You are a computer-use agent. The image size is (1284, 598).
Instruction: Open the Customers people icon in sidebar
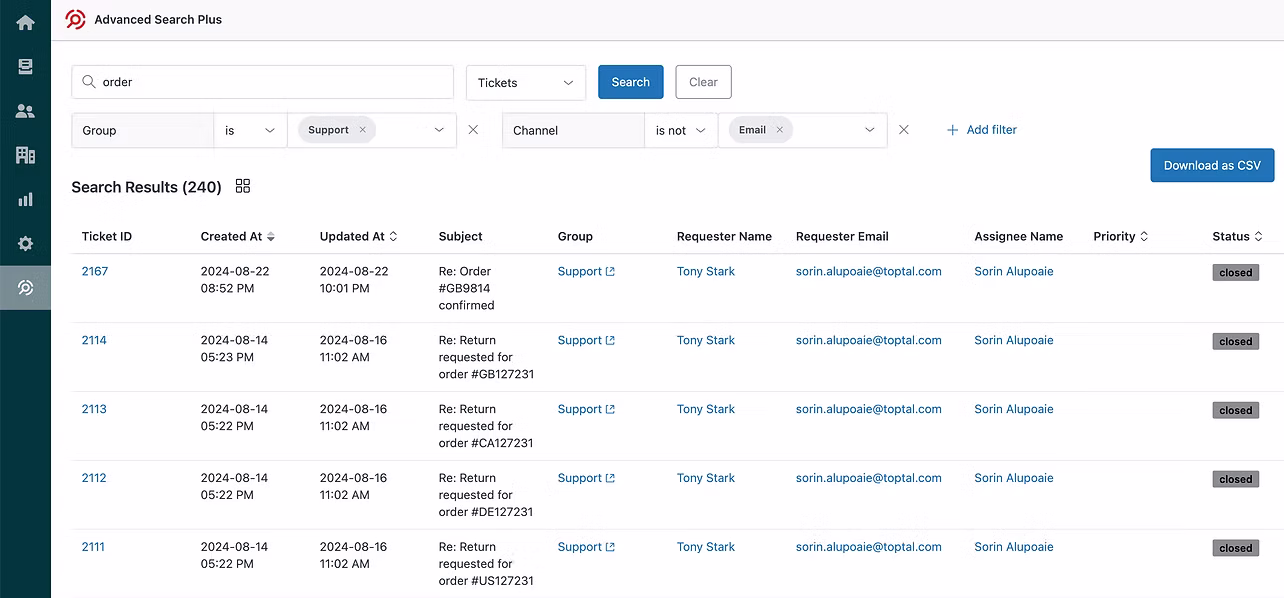tap(25, 111)
